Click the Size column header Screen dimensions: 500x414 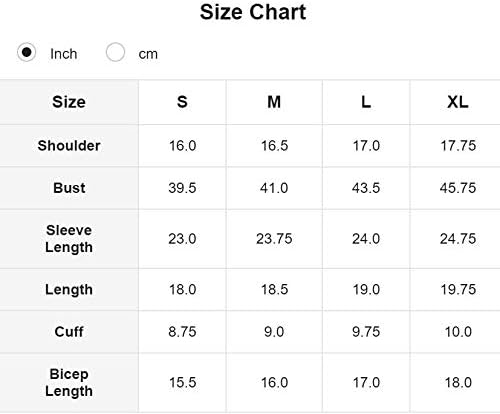click(x=69, y=102)
